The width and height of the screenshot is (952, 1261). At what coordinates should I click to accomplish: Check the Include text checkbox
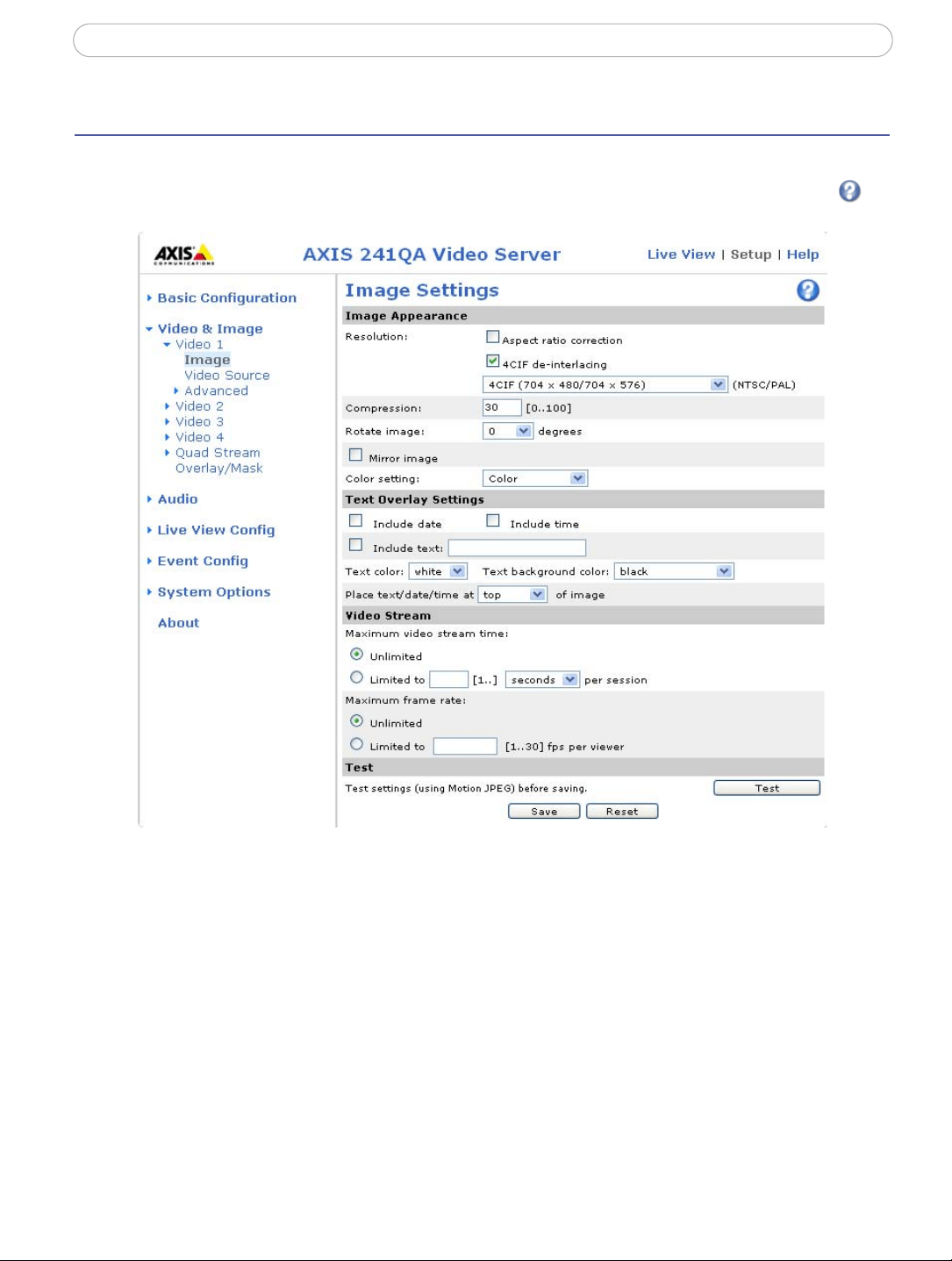[355, 545]
